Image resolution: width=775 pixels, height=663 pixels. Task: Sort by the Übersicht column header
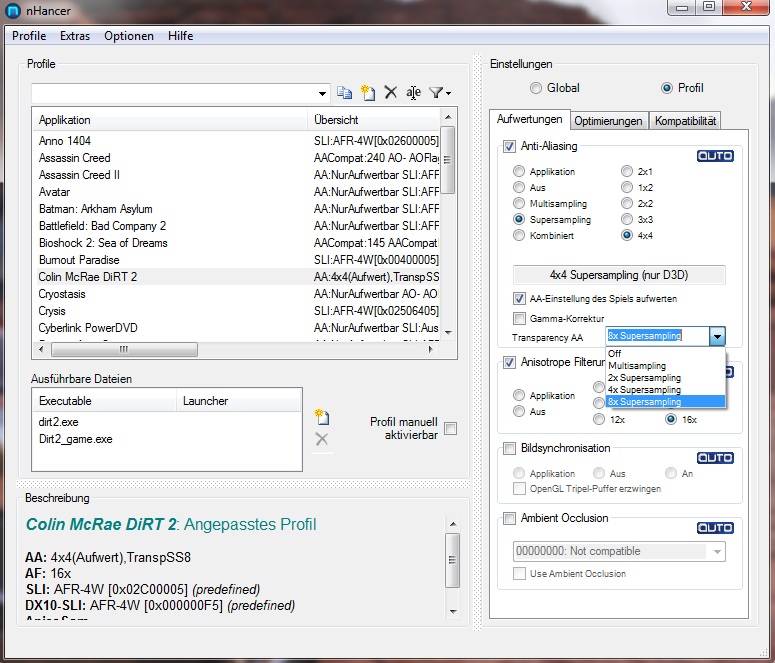(x=374, y=120)
